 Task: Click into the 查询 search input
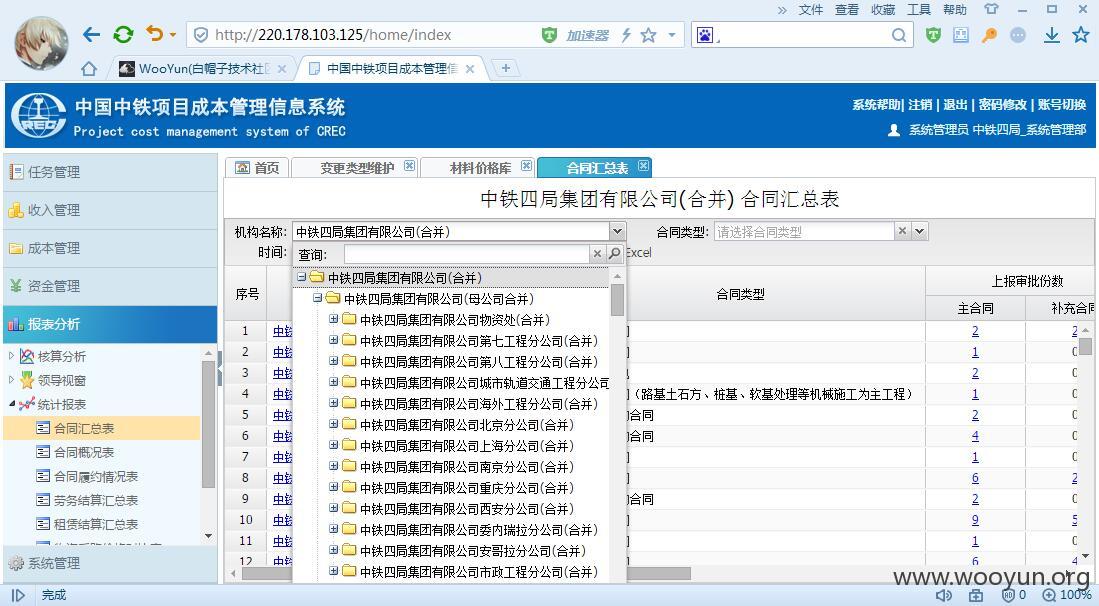[x=466, y=254]
